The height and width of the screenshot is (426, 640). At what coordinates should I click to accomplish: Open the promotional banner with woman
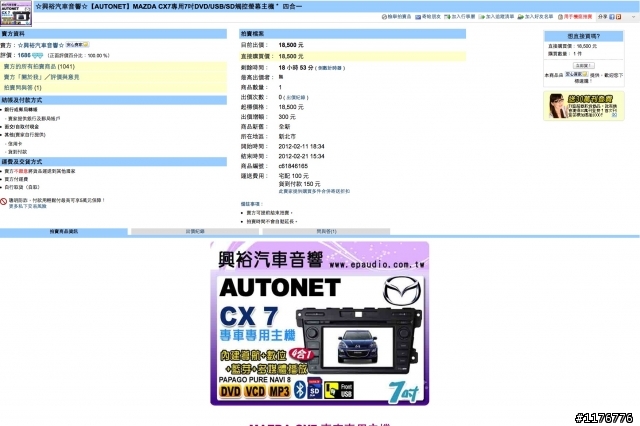tap(584, 106)
